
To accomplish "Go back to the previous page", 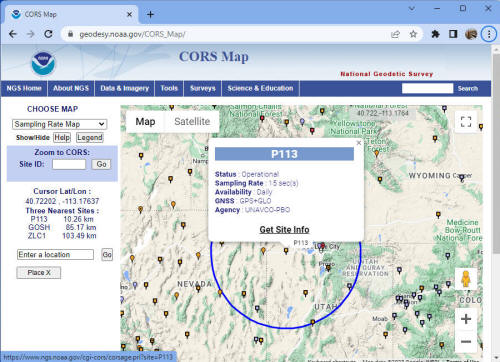I will 13,34.
